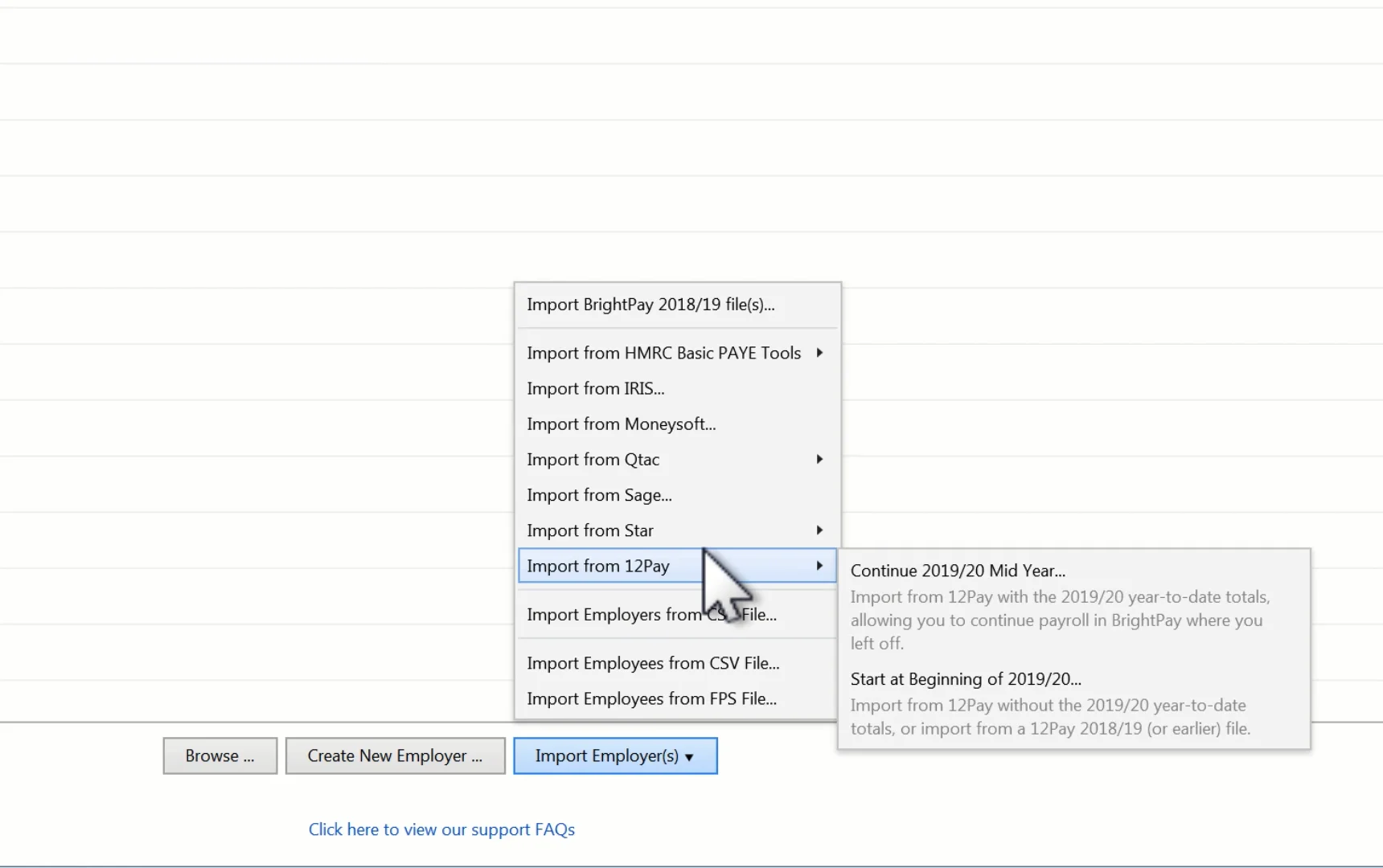
Task: Select Import Employers from CSV File
Action: pyautogui.click(x=677, y=615)
